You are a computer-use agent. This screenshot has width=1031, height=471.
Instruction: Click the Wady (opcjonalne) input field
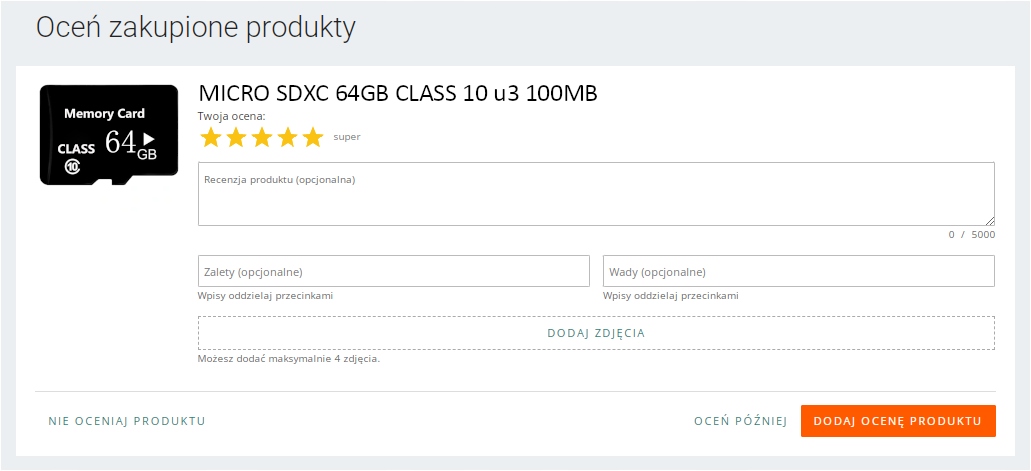(x=798, y=271)
